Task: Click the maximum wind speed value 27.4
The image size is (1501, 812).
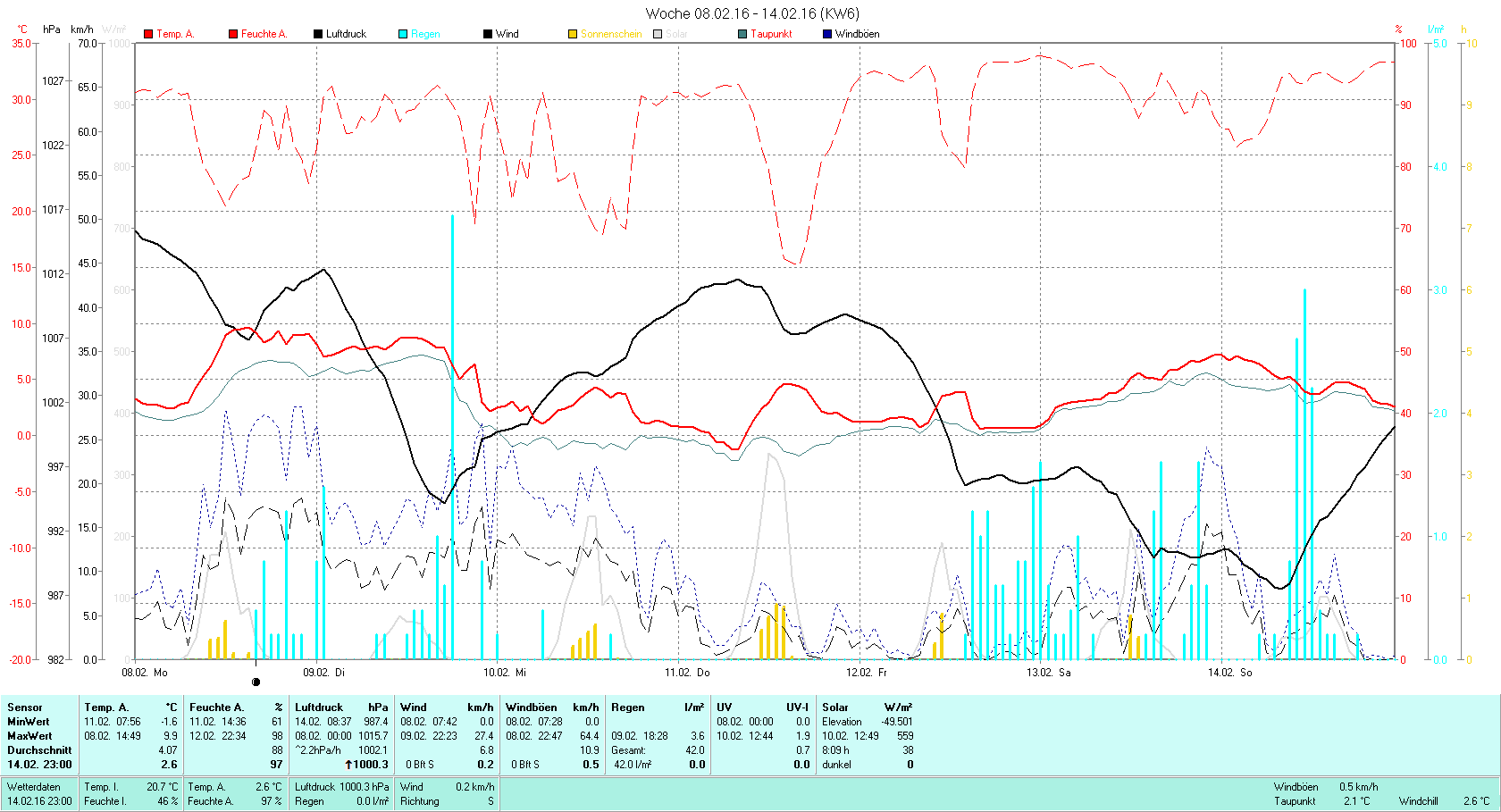Action: 484,736
